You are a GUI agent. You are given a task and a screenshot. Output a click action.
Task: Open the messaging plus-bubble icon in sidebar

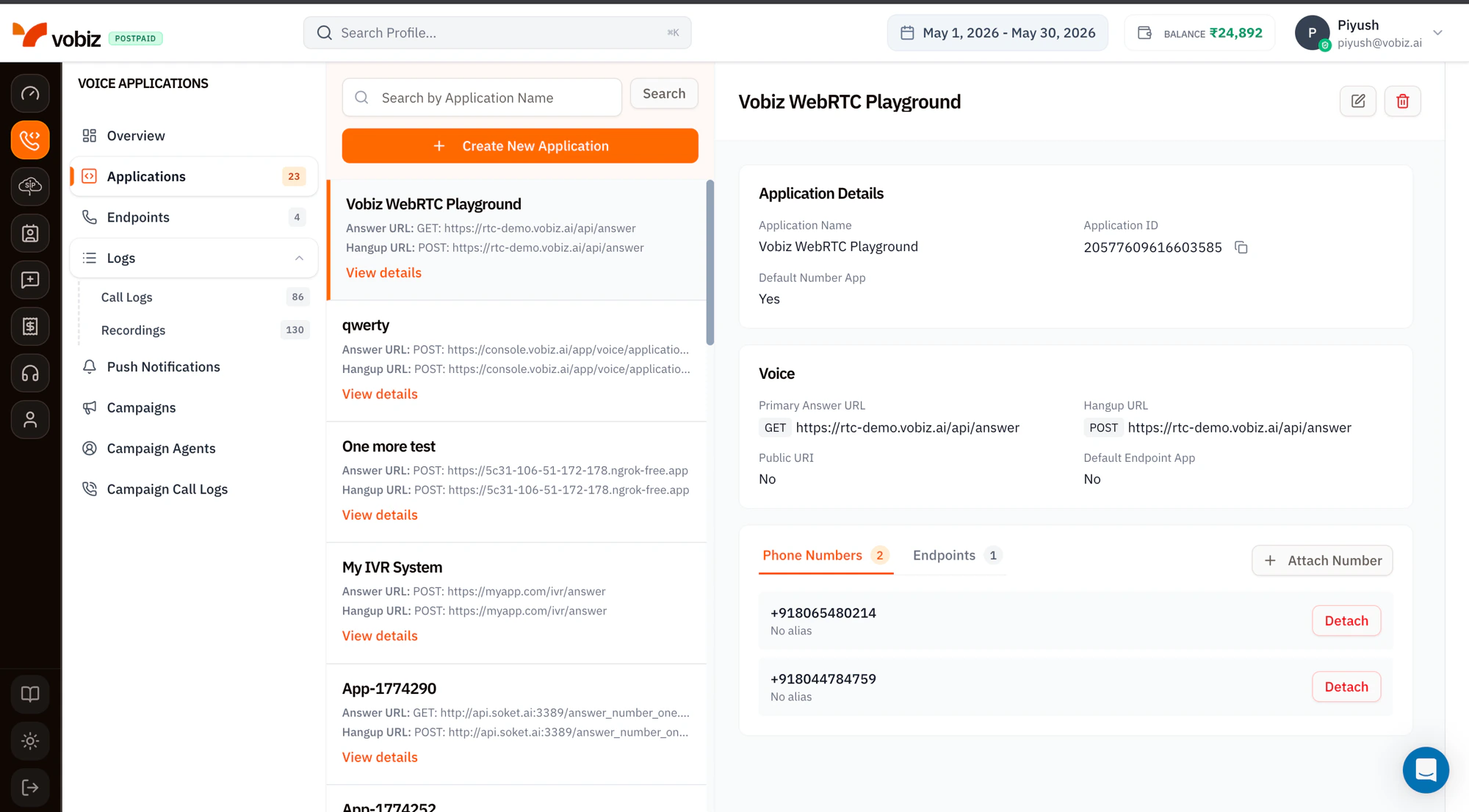30,280
